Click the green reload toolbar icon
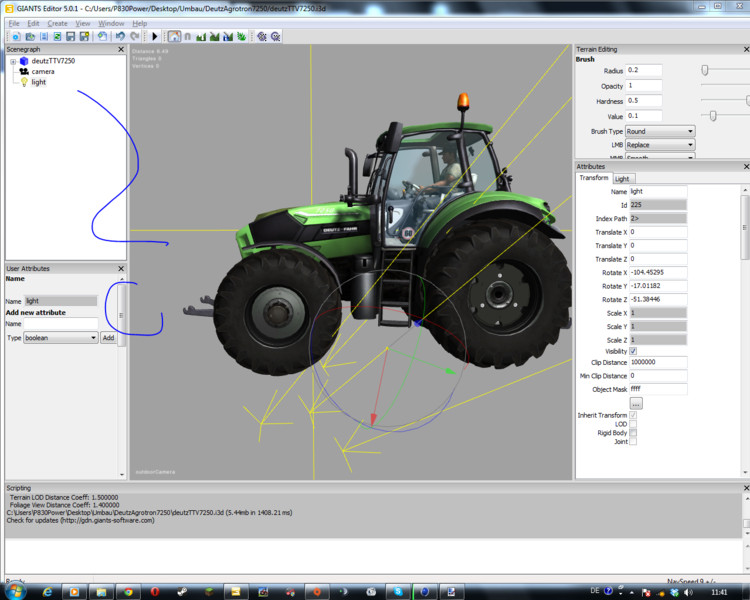 (x=57, y=36)
